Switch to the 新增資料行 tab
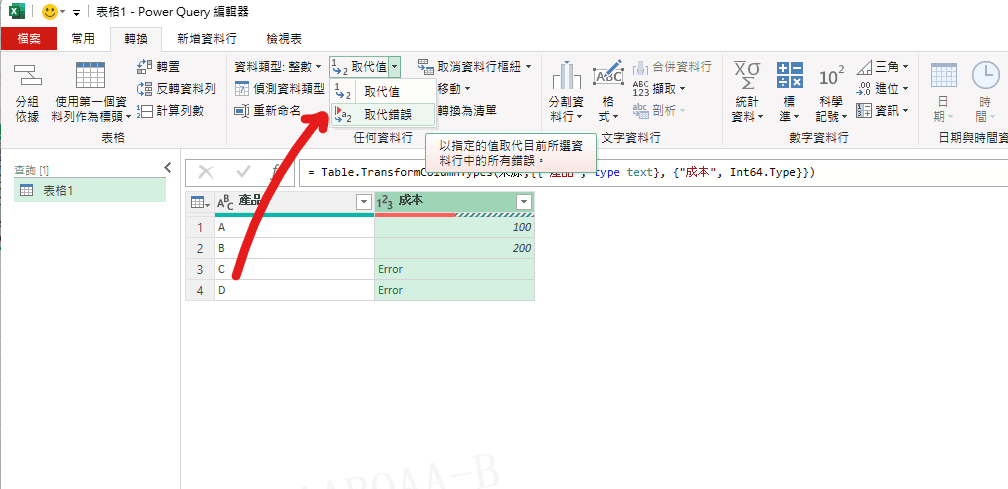1008x489 pixels. pyautogui.click(x=206, y=38)
